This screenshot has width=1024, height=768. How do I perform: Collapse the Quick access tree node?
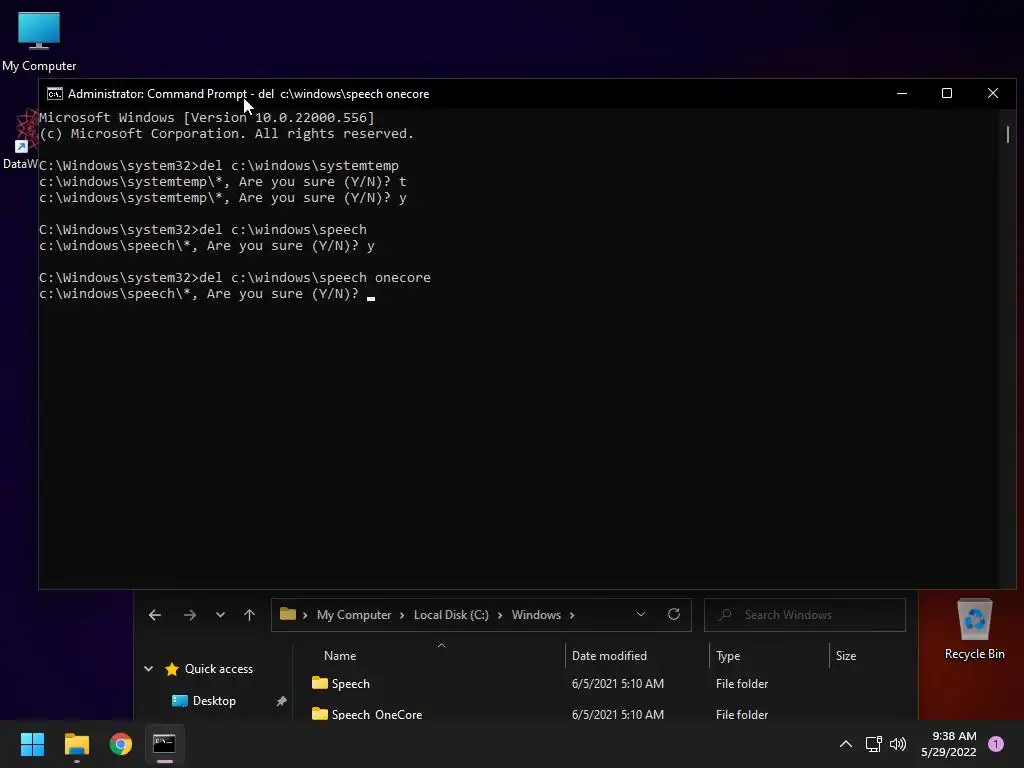click(x=148, y=669)
